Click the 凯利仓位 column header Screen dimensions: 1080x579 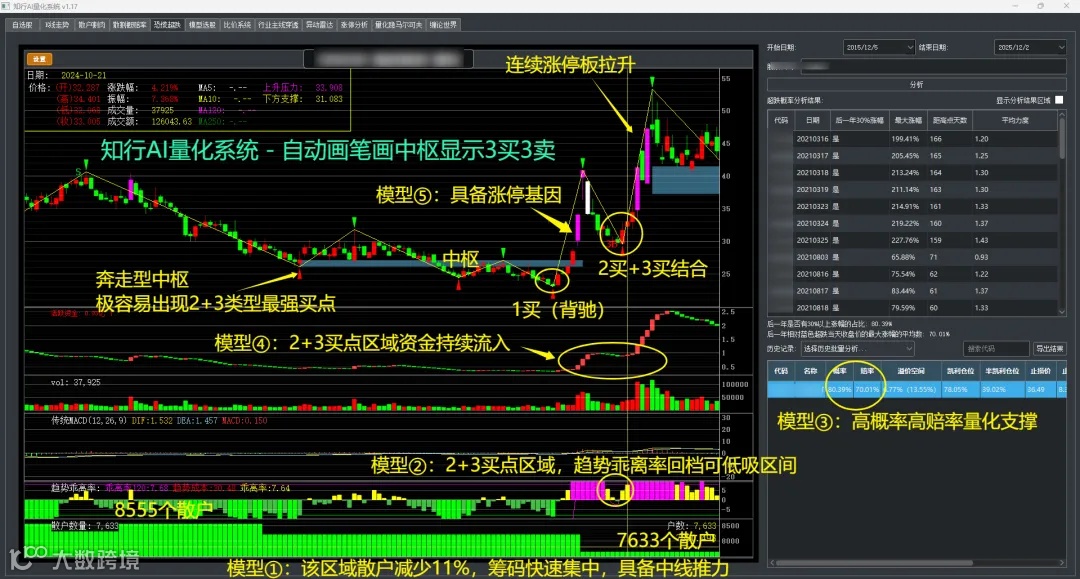(x=960, y=371)
